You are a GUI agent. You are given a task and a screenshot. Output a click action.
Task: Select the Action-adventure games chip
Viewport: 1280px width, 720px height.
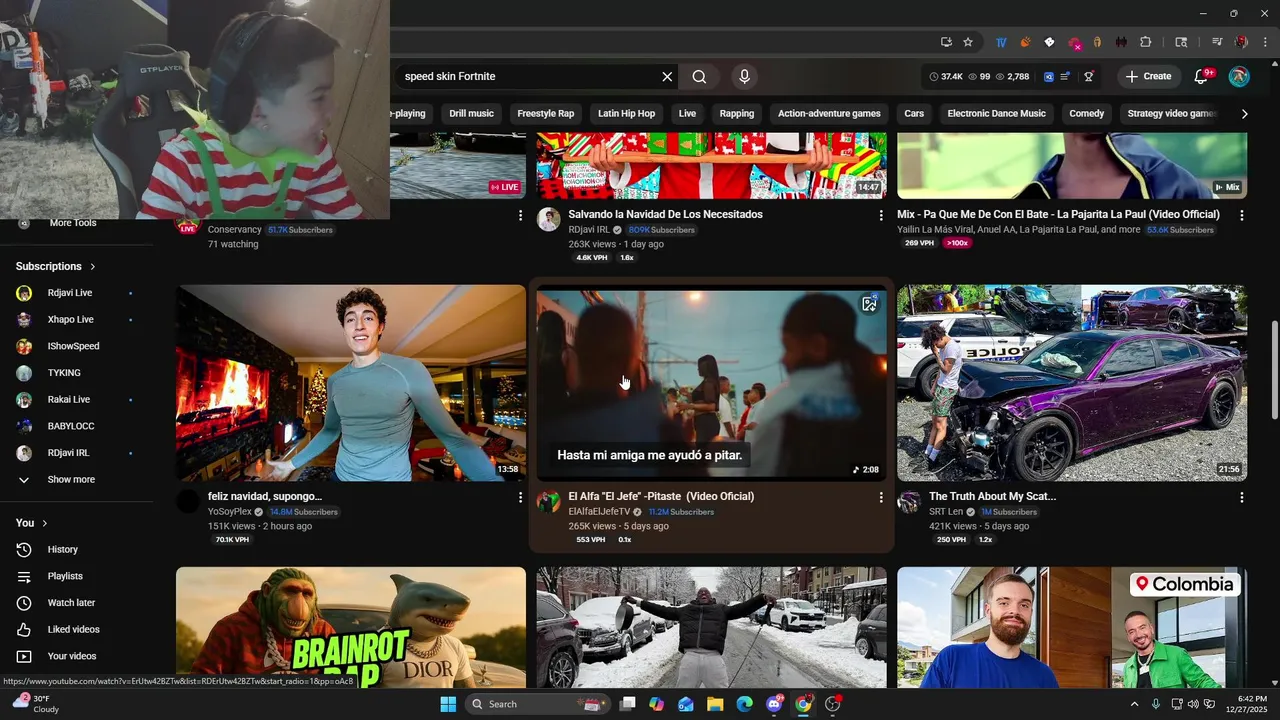829,114
